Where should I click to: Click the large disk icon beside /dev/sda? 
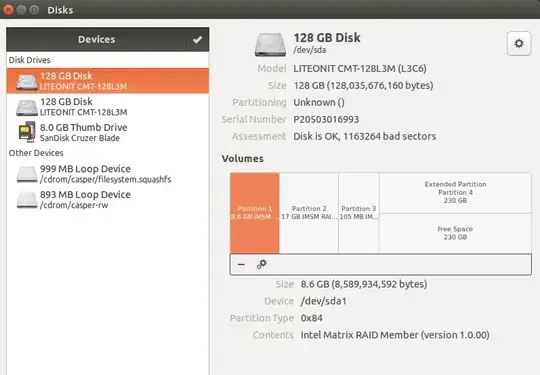coord(270,44)
